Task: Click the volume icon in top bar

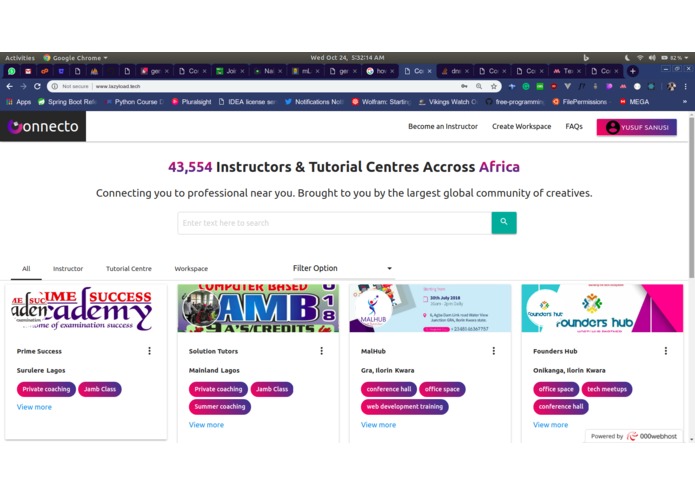Action: [x=652, y=58]
